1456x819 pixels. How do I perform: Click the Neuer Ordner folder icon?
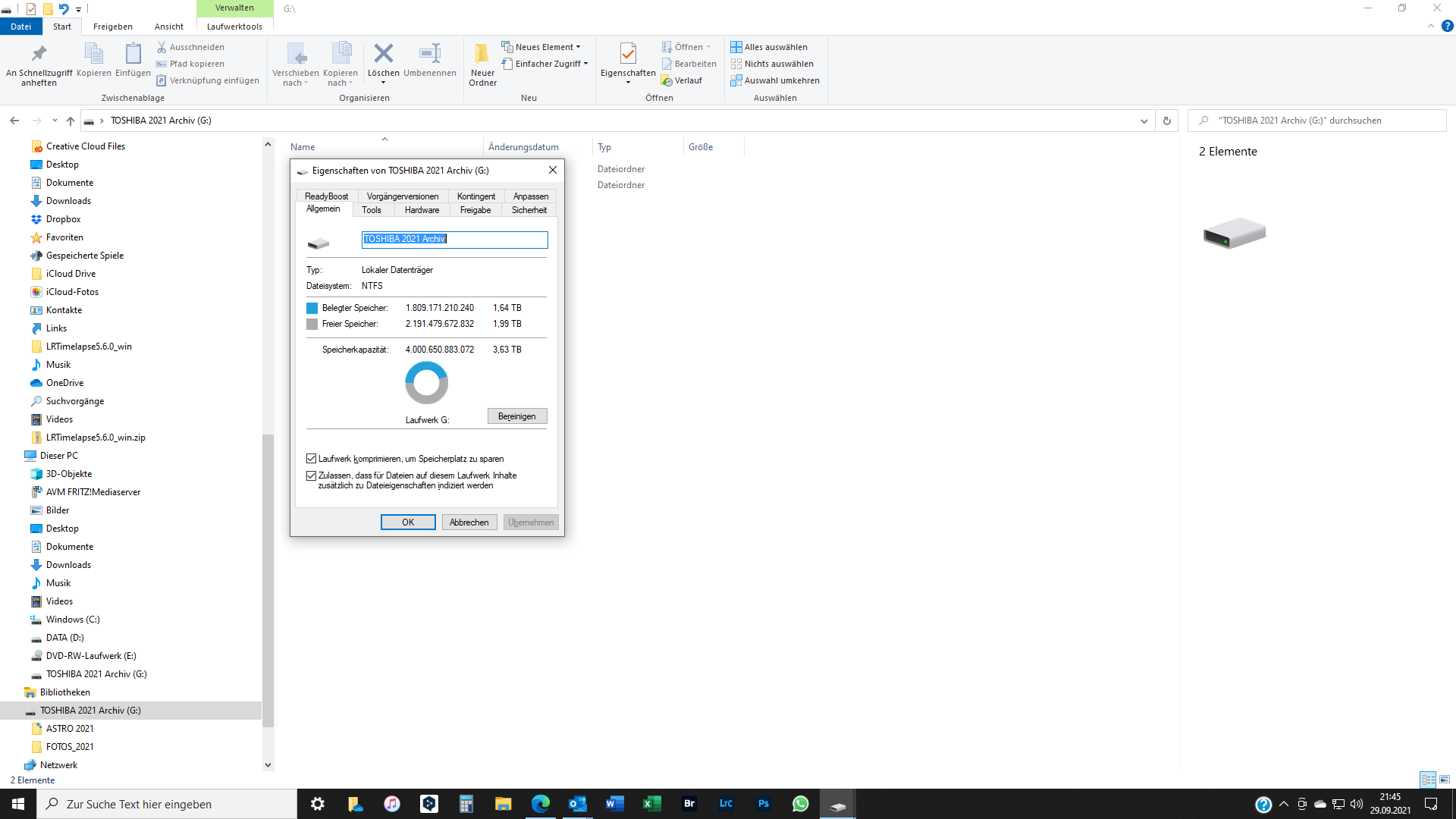point(482,53)
